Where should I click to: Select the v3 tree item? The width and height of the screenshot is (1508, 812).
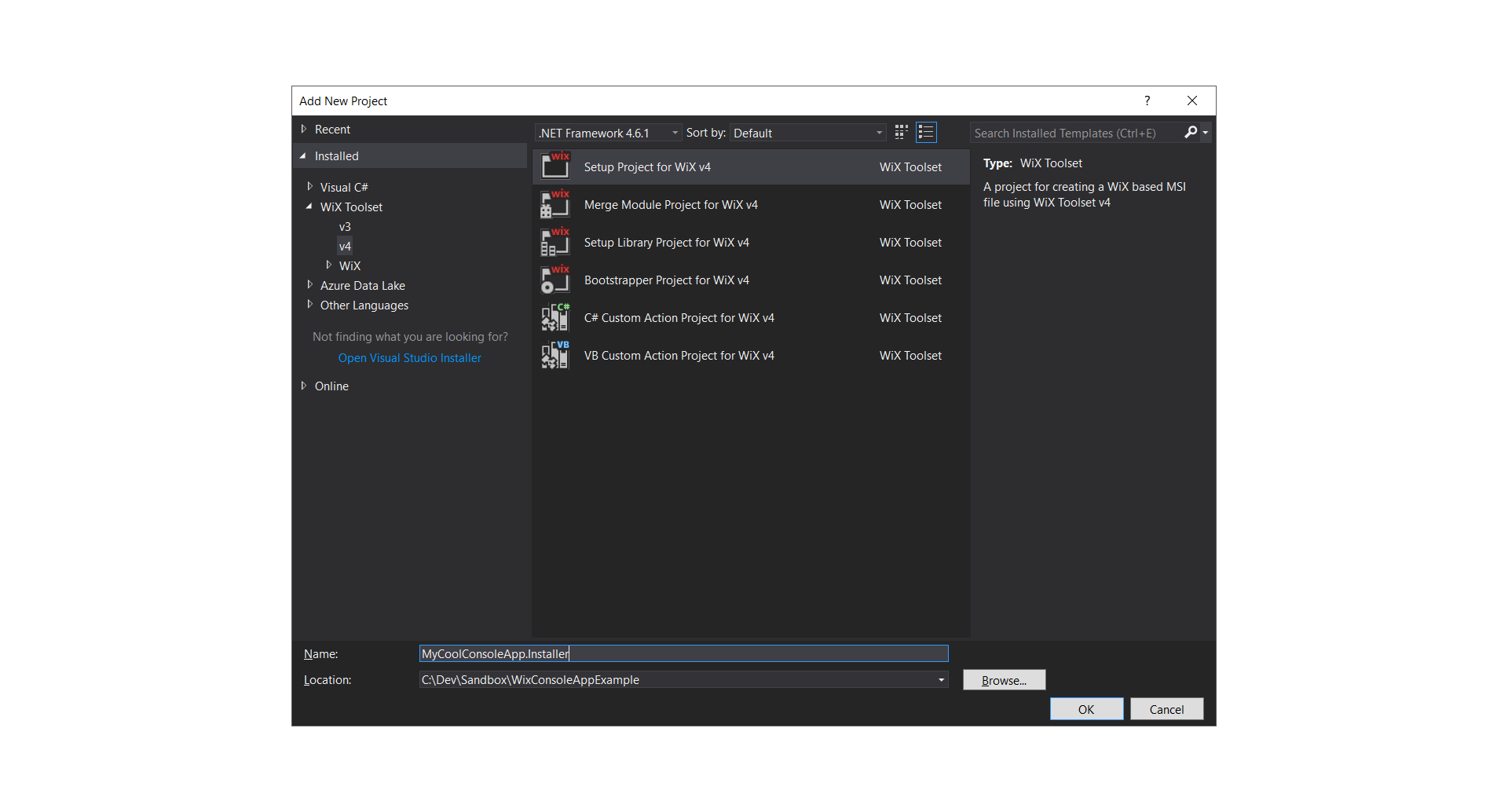coord(345,227)
